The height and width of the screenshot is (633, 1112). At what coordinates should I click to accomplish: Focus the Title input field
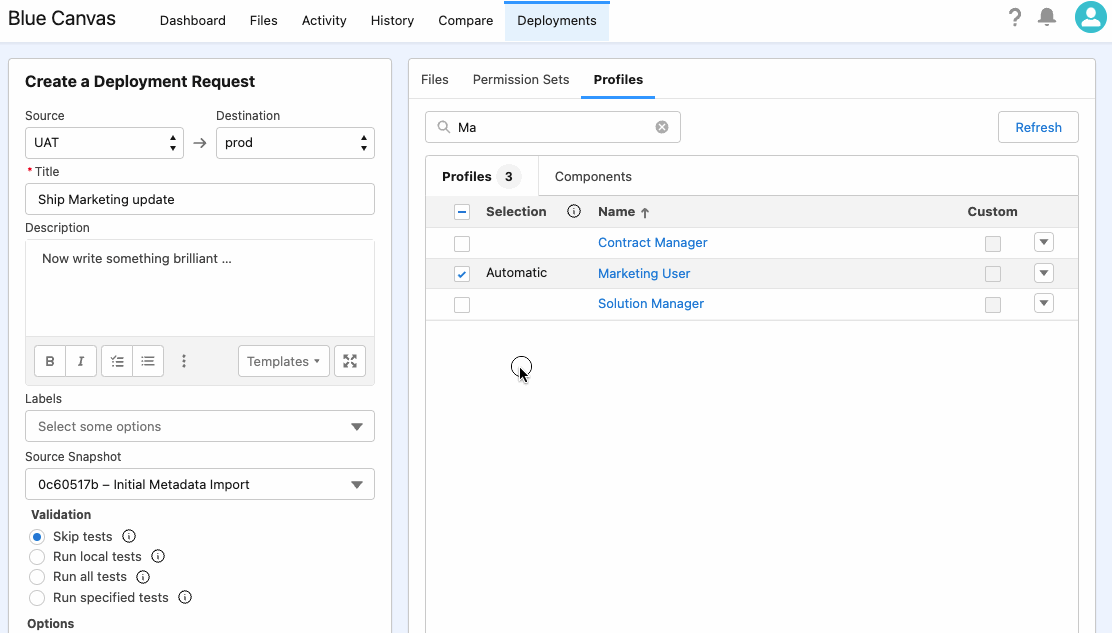[200, 199]
